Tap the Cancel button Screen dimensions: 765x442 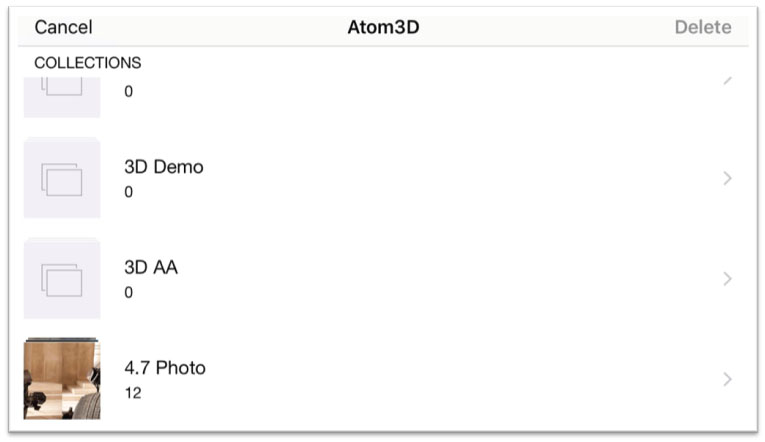63,27
